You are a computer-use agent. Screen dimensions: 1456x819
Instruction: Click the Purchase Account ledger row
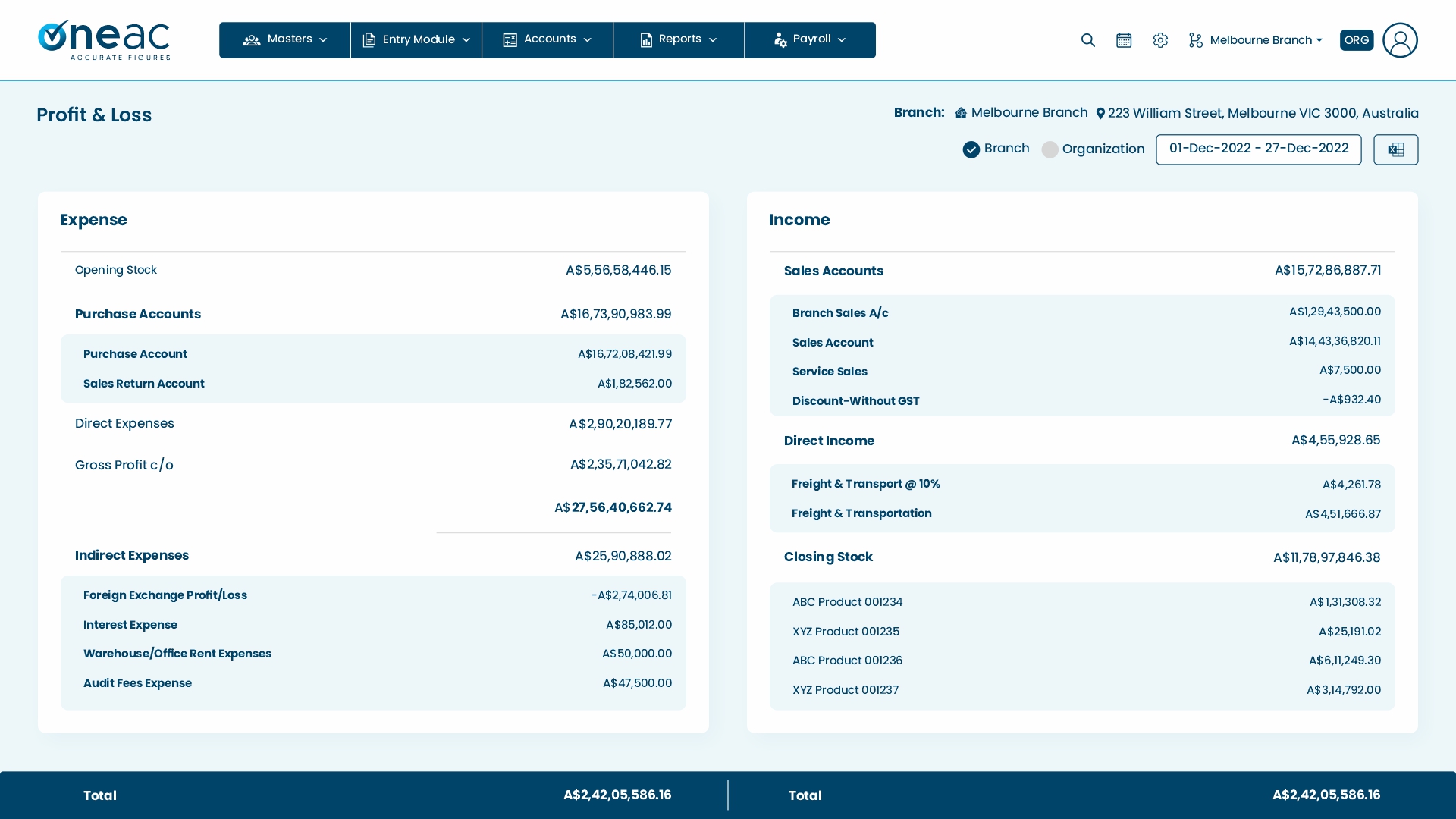point(135,354)
